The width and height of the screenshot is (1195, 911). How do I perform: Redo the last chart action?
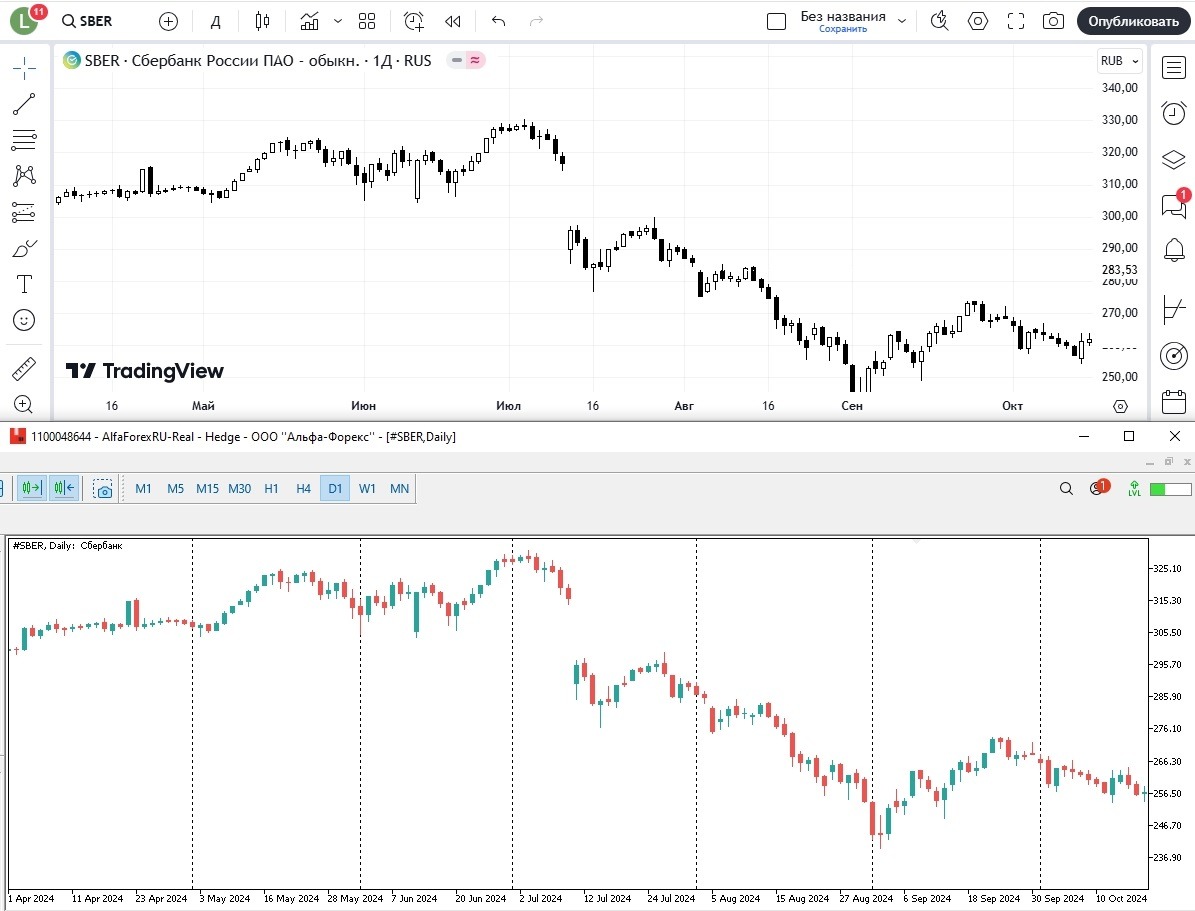click(x=537, y=21)
